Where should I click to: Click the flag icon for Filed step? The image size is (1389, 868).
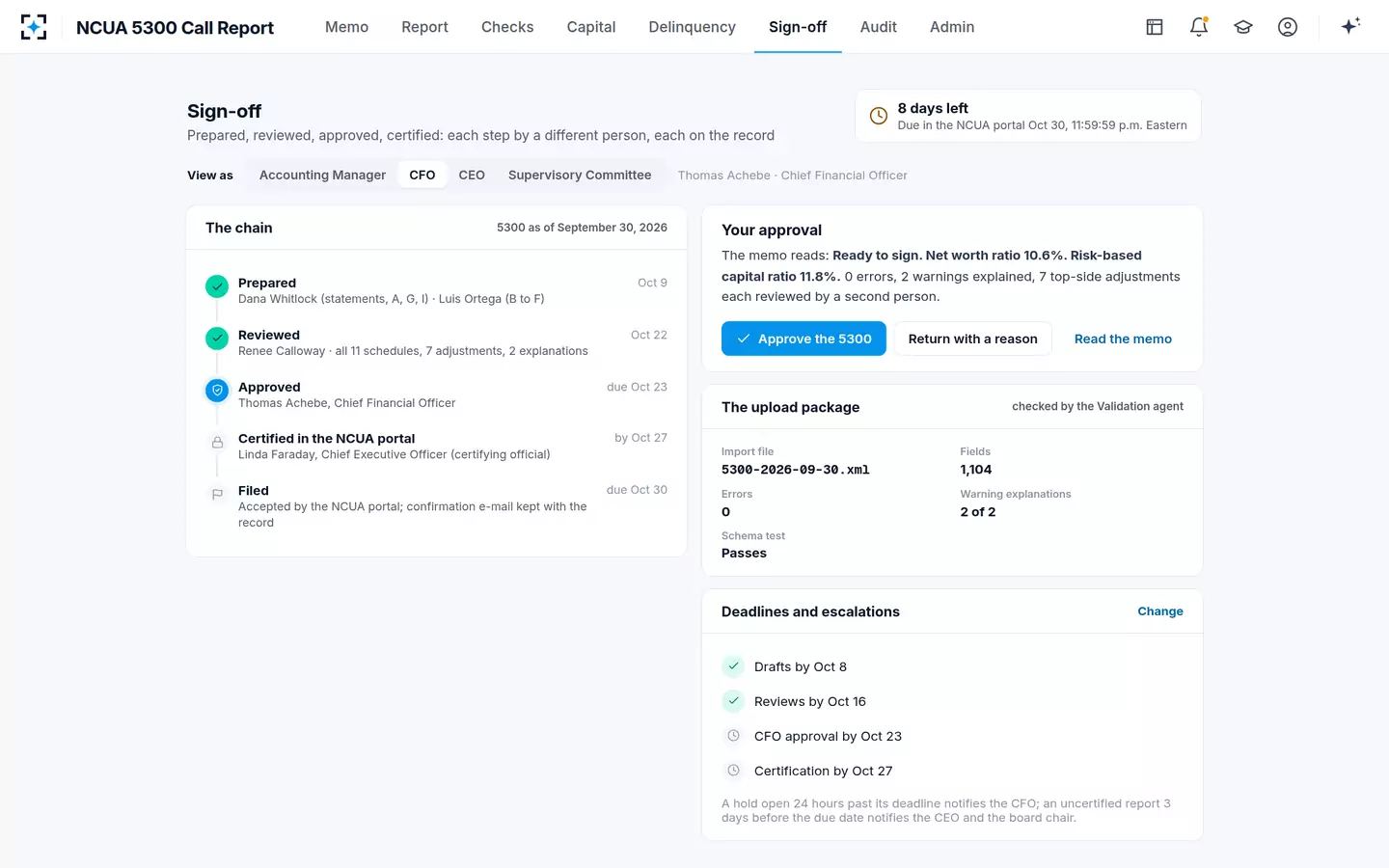(x=217, y=494)
